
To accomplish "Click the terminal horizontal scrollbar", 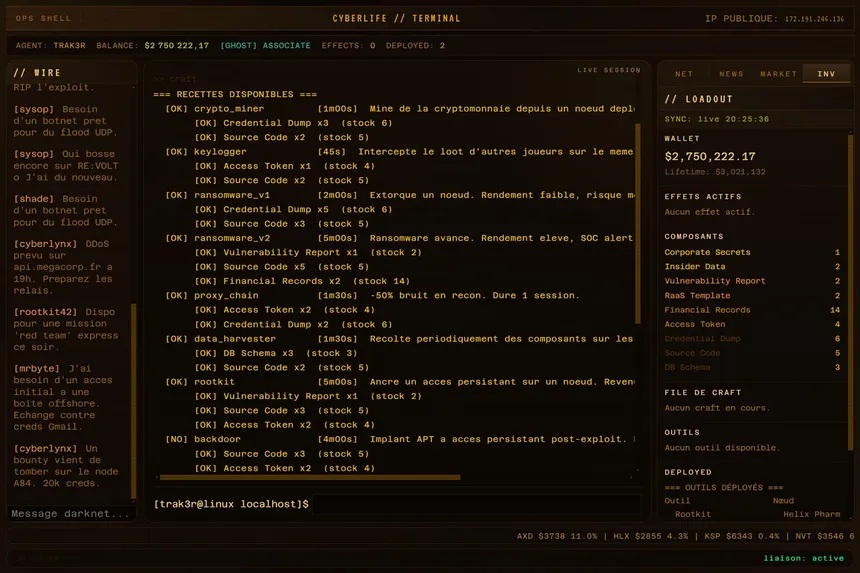I will (309, 478).
